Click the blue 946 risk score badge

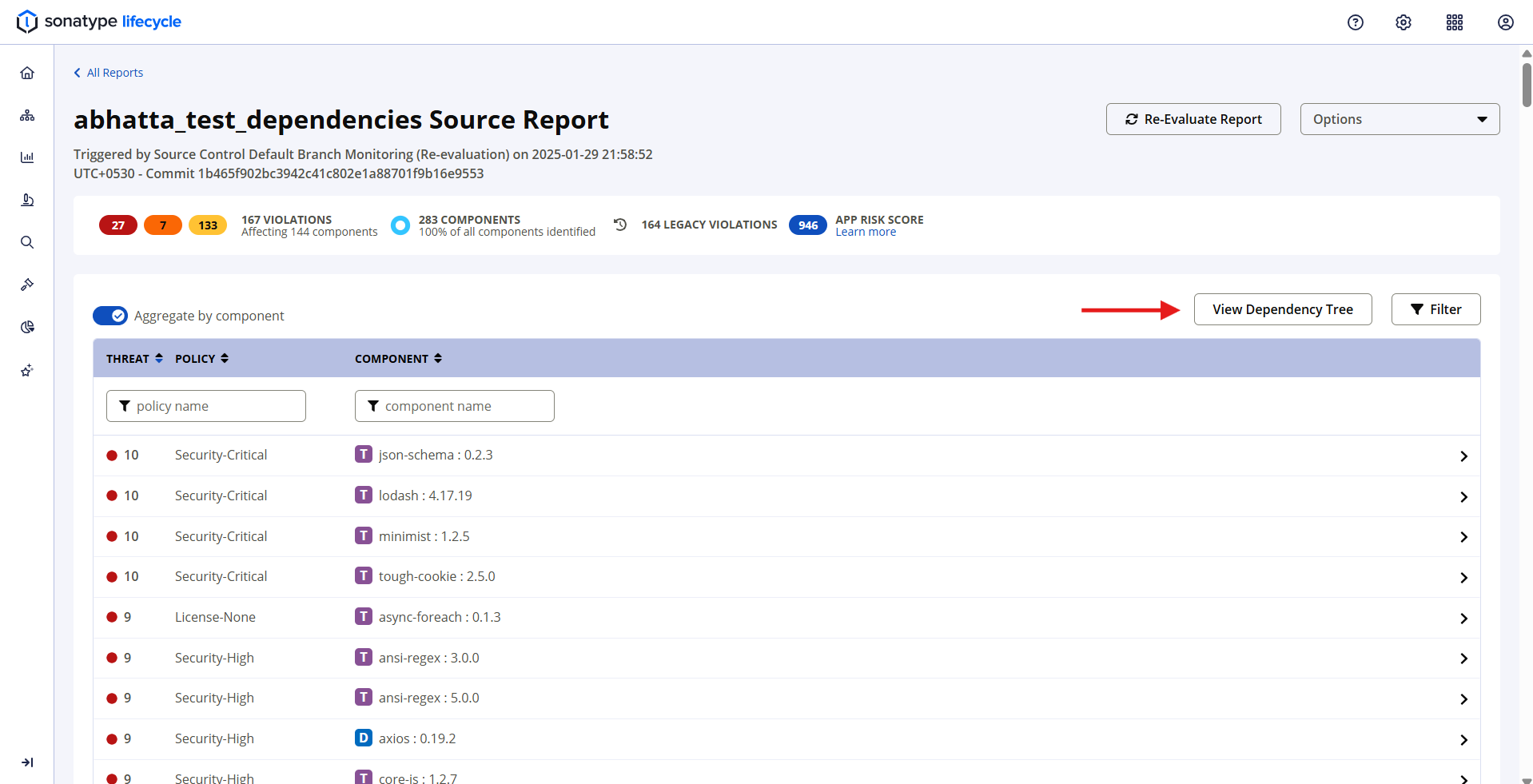(808, 225)
